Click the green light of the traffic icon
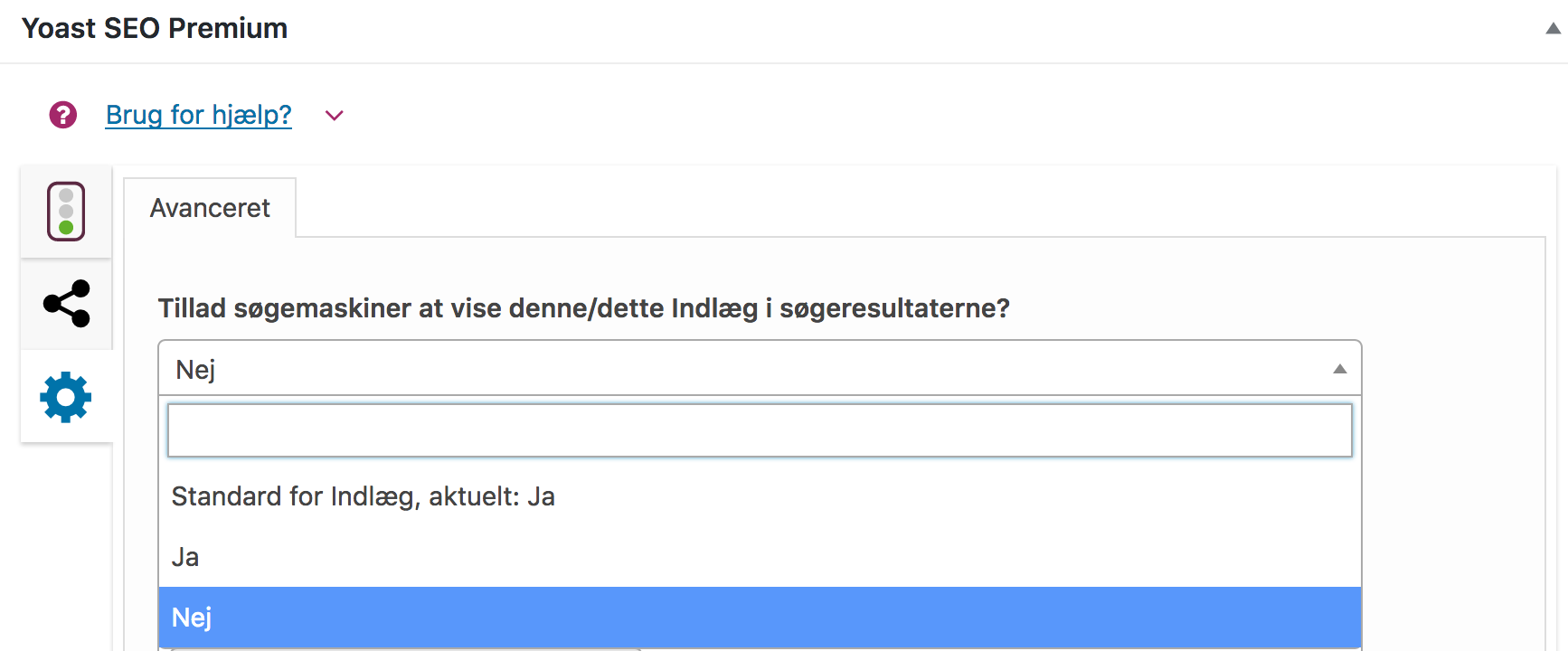The image size is (1568, 651). [x=66, y=227]
